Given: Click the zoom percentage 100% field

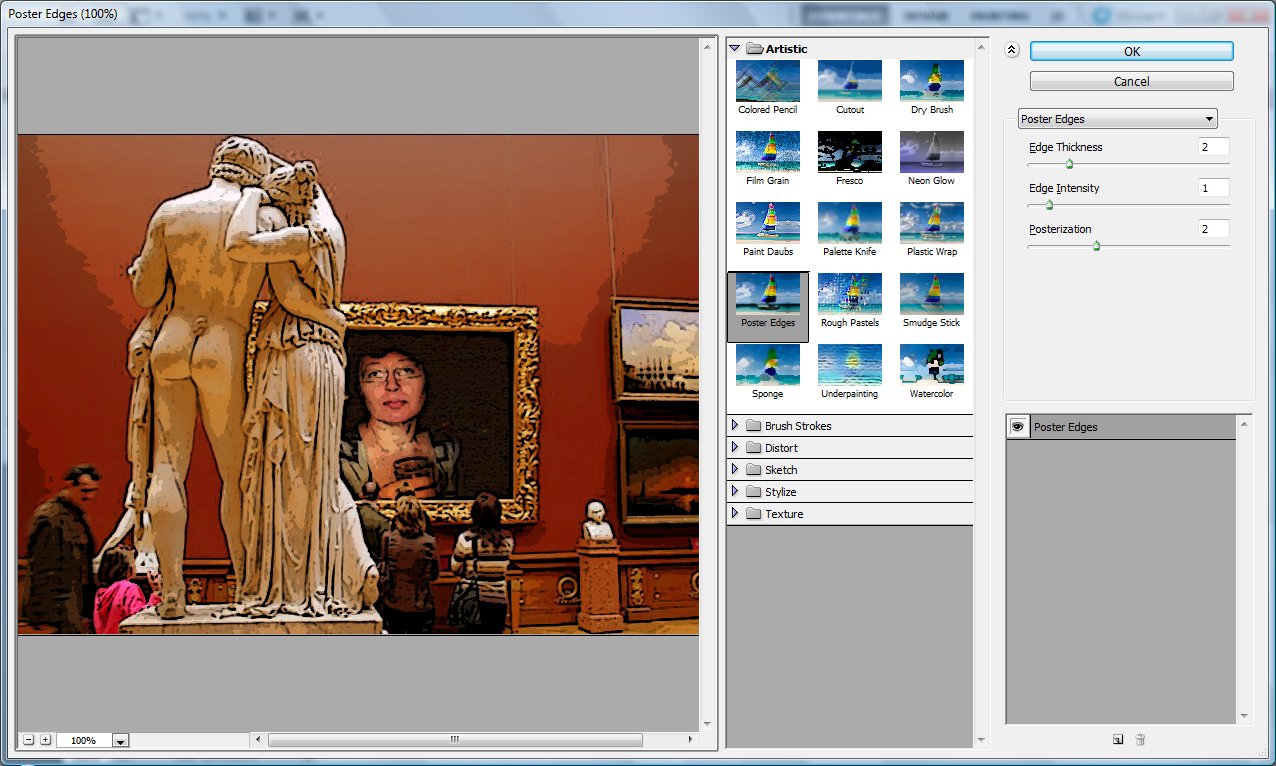Looking at the screenshot, I should coord(84,741).
